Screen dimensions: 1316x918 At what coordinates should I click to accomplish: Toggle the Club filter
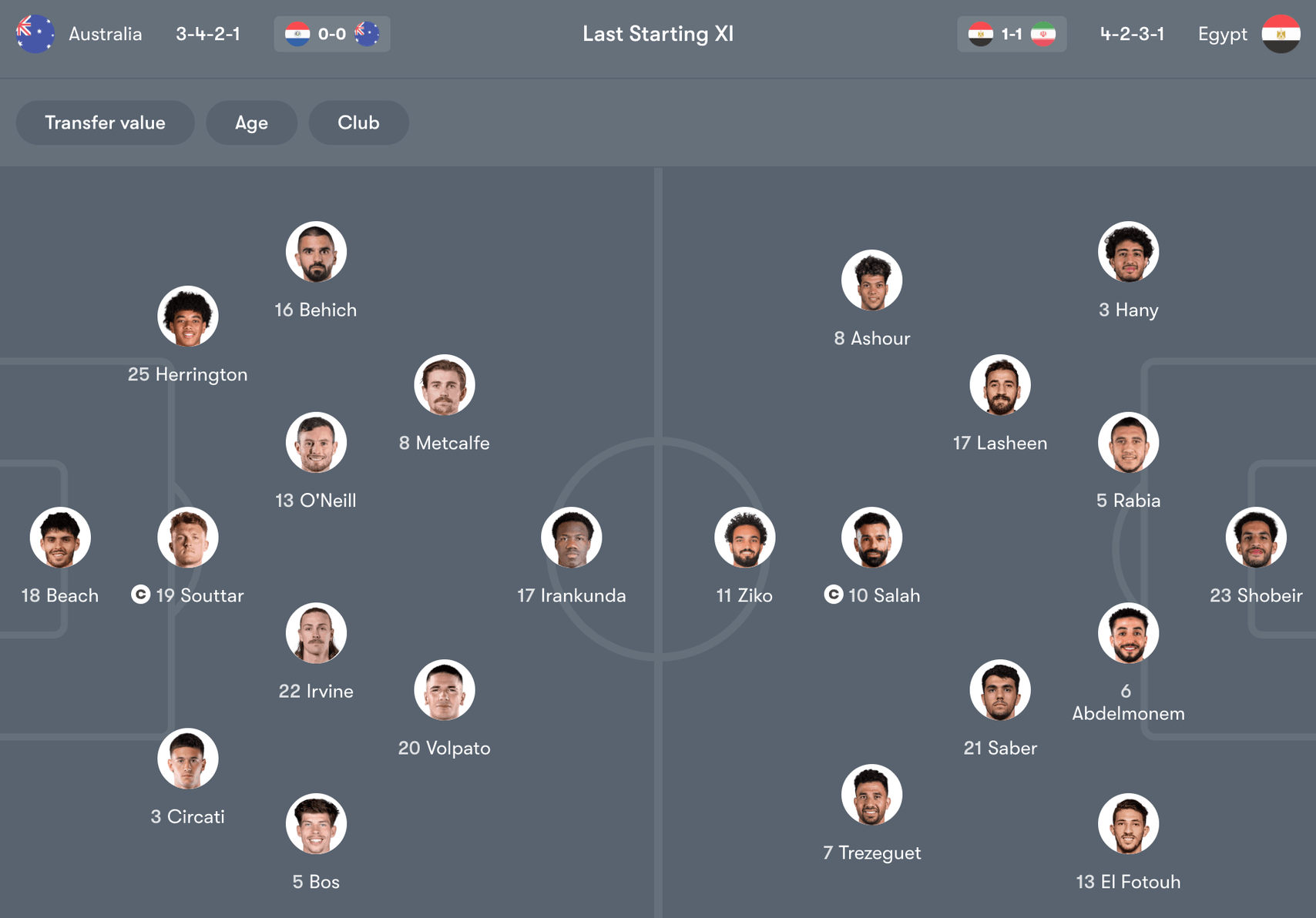(358, 122)
